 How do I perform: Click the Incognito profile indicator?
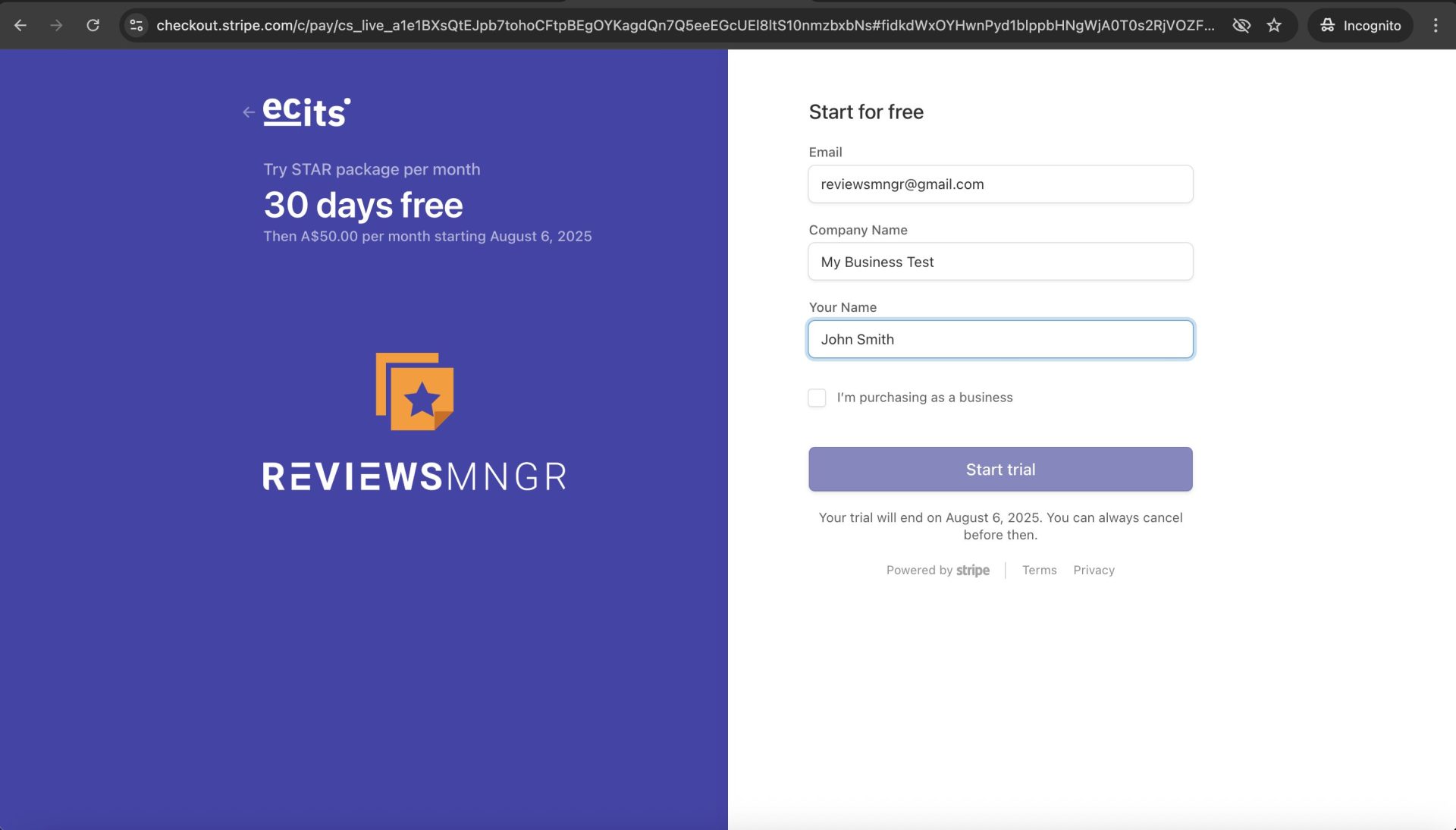click(x=1360, y=25)
